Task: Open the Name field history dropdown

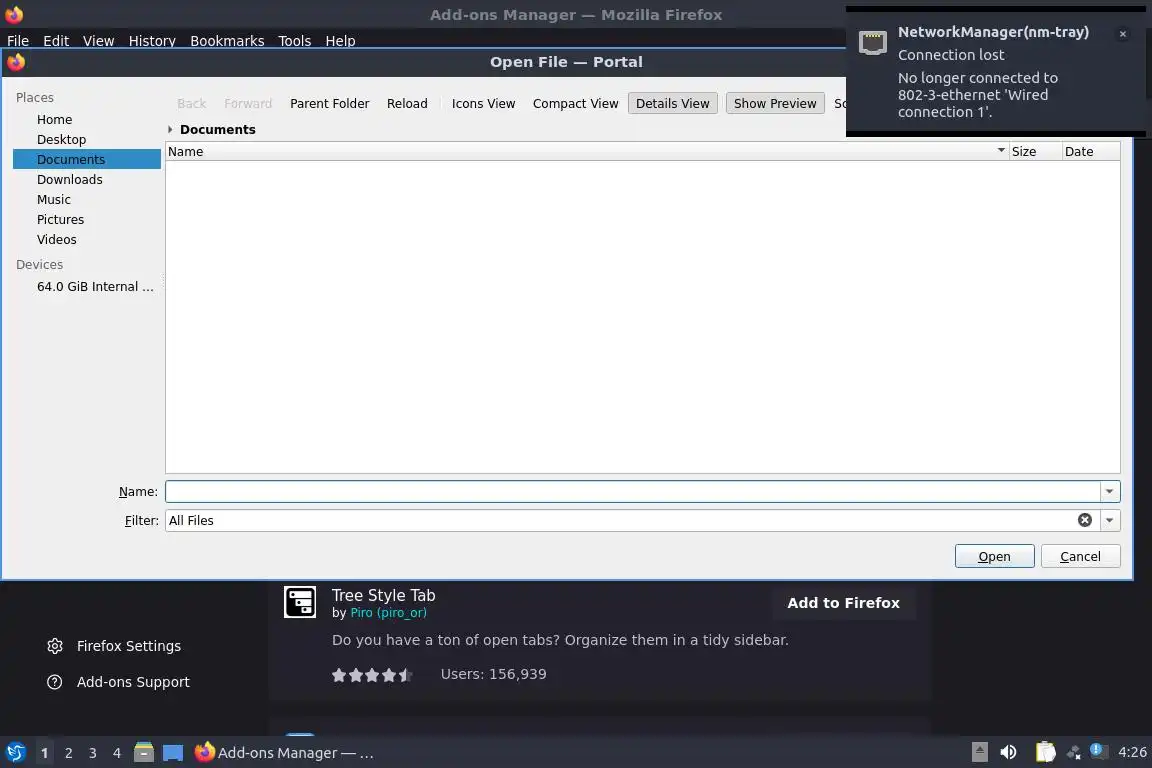Action: coord(1109,492)
